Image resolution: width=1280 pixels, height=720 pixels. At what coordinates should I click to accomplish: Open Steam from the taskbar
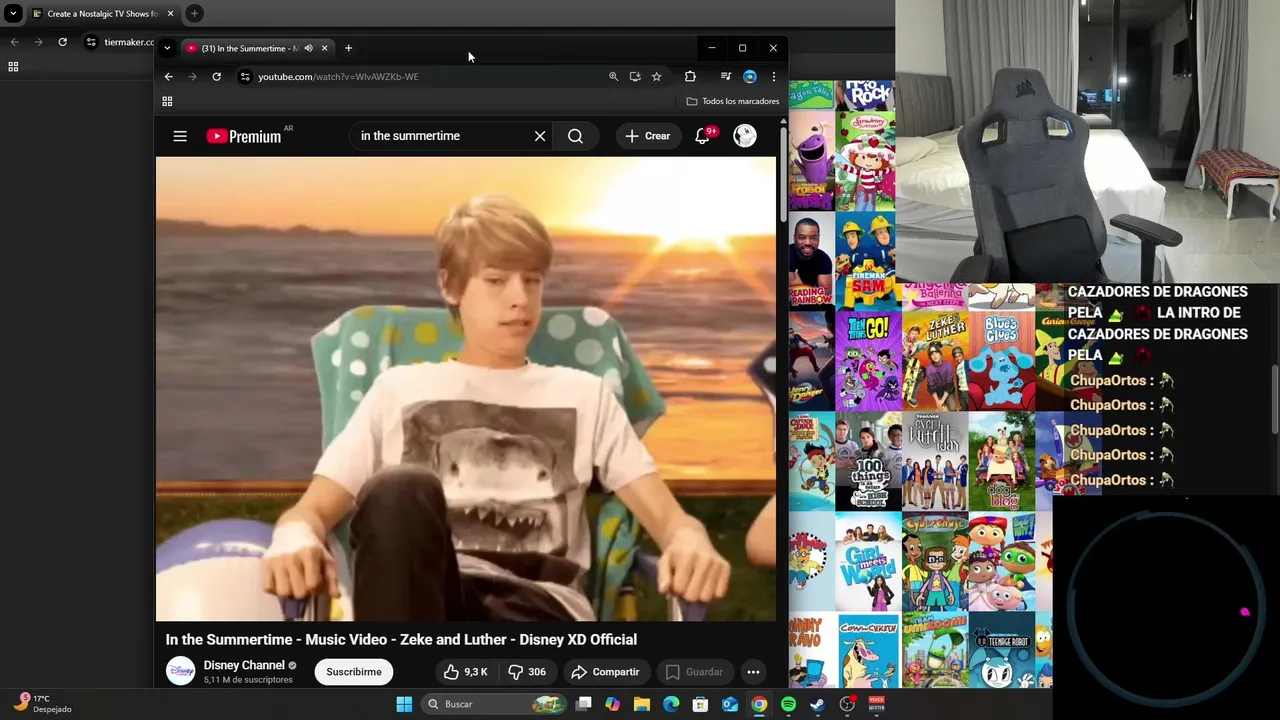pos(817,704)
